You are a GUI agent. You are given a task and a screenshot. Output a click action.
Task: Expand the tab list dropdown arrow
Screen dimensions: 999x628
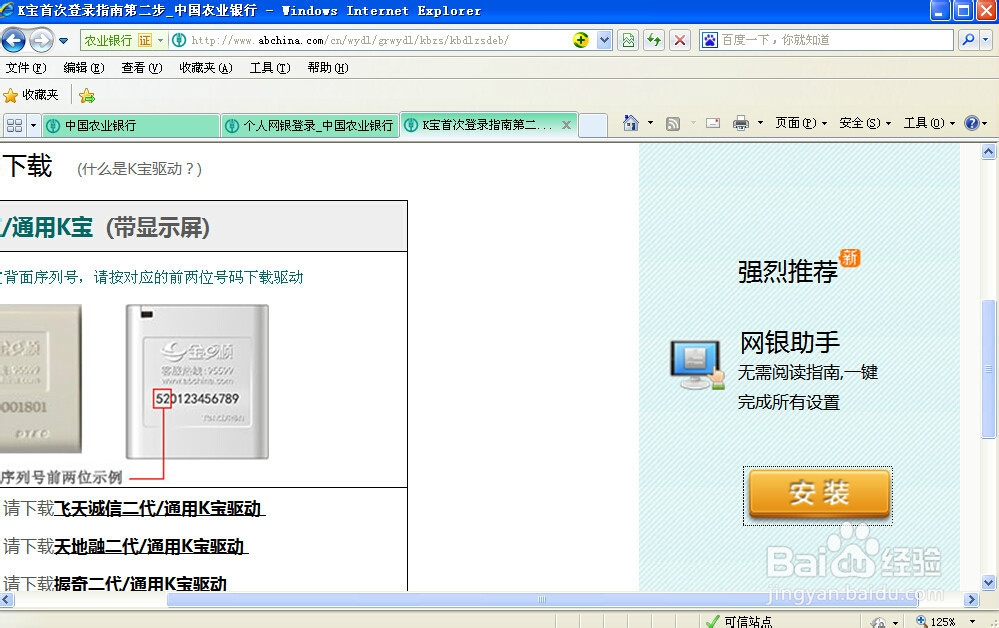click(33, 125)
